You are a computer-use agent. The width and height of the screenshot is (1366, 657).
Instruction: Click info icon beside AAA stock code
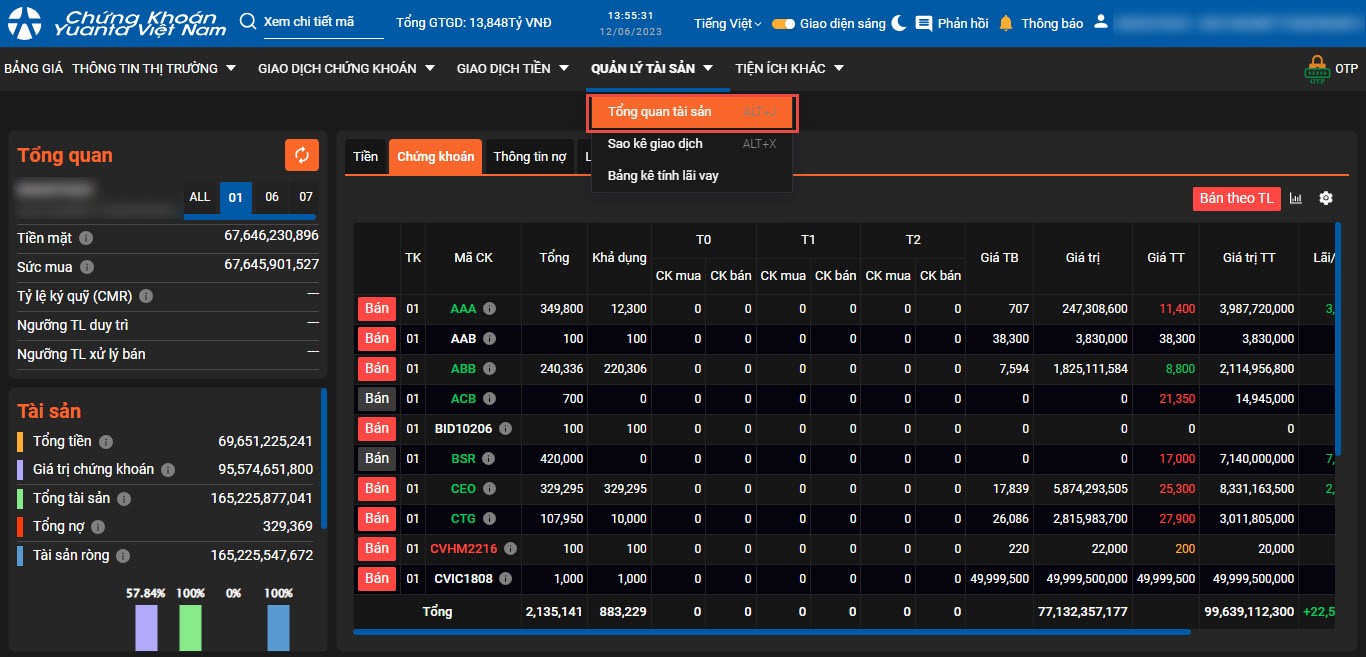tap(489, 309)
